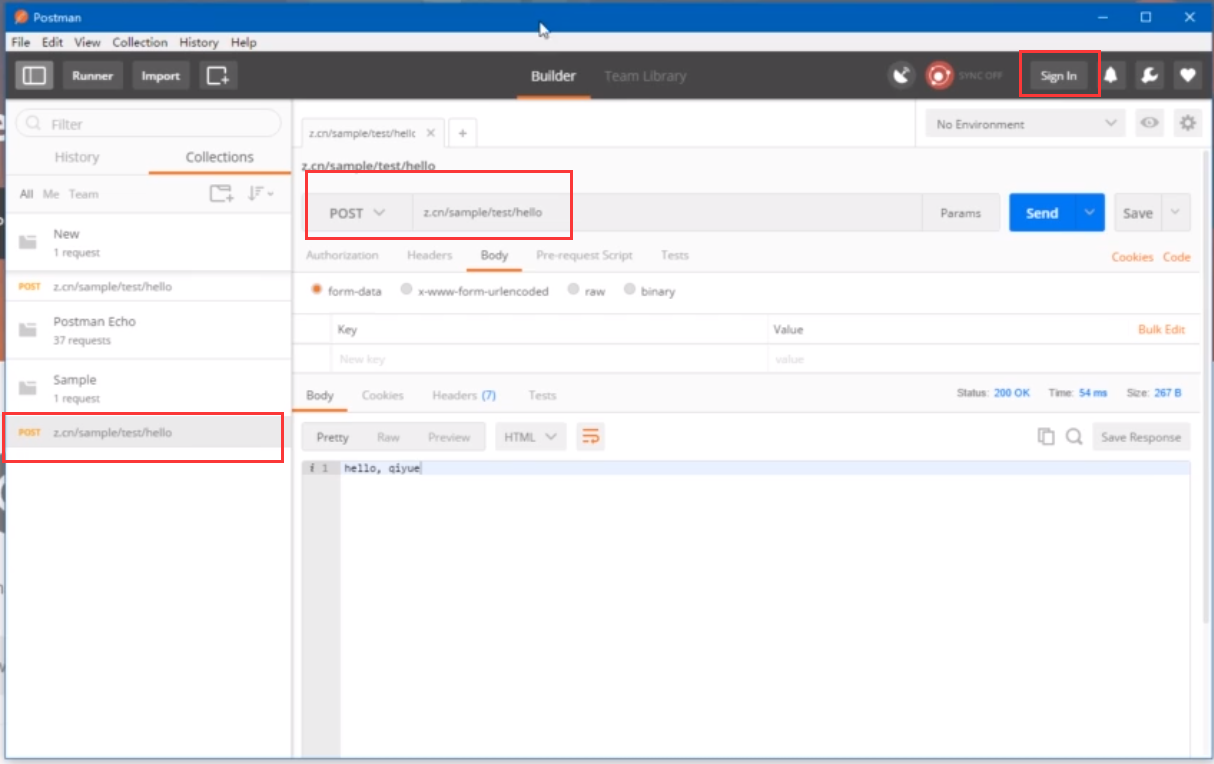Click the Import button
1214x764 pixels.
click(161, 75)
